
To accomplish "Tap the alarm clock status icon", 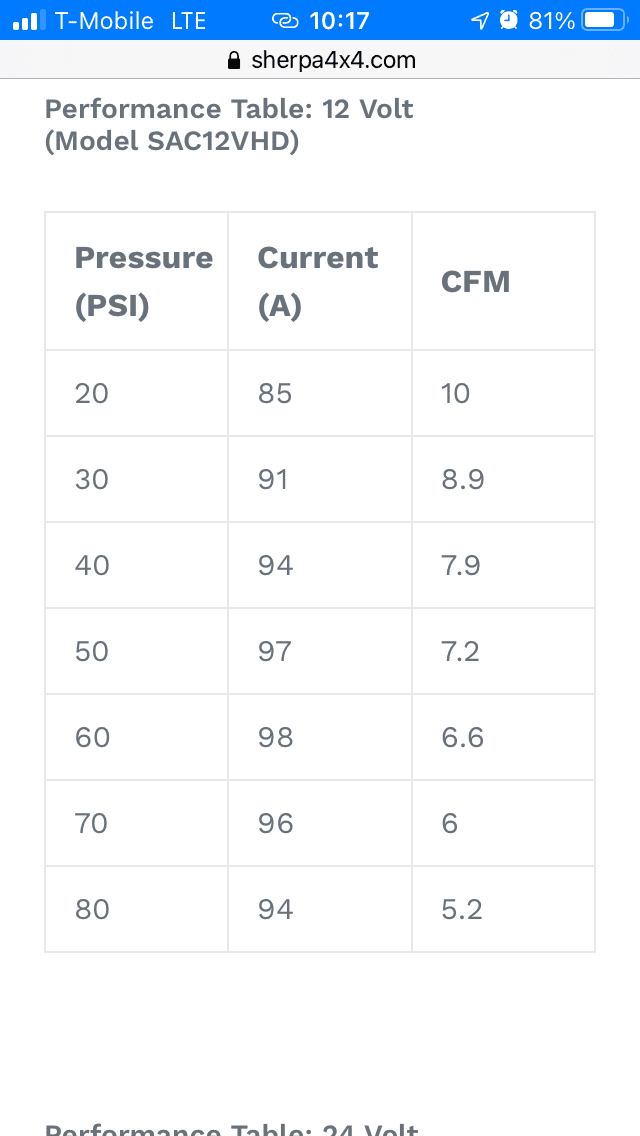I will click(x=510, y=20).
